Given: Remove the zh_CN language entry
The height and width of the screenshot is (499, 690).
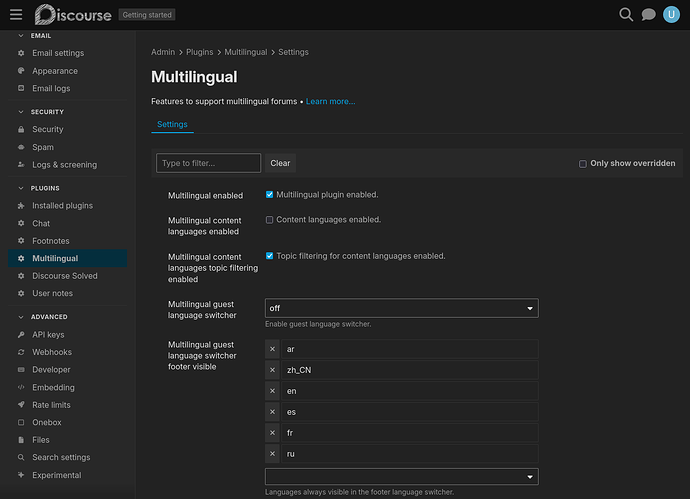Looking at the screenshot, I should click(x=272, y=370).
